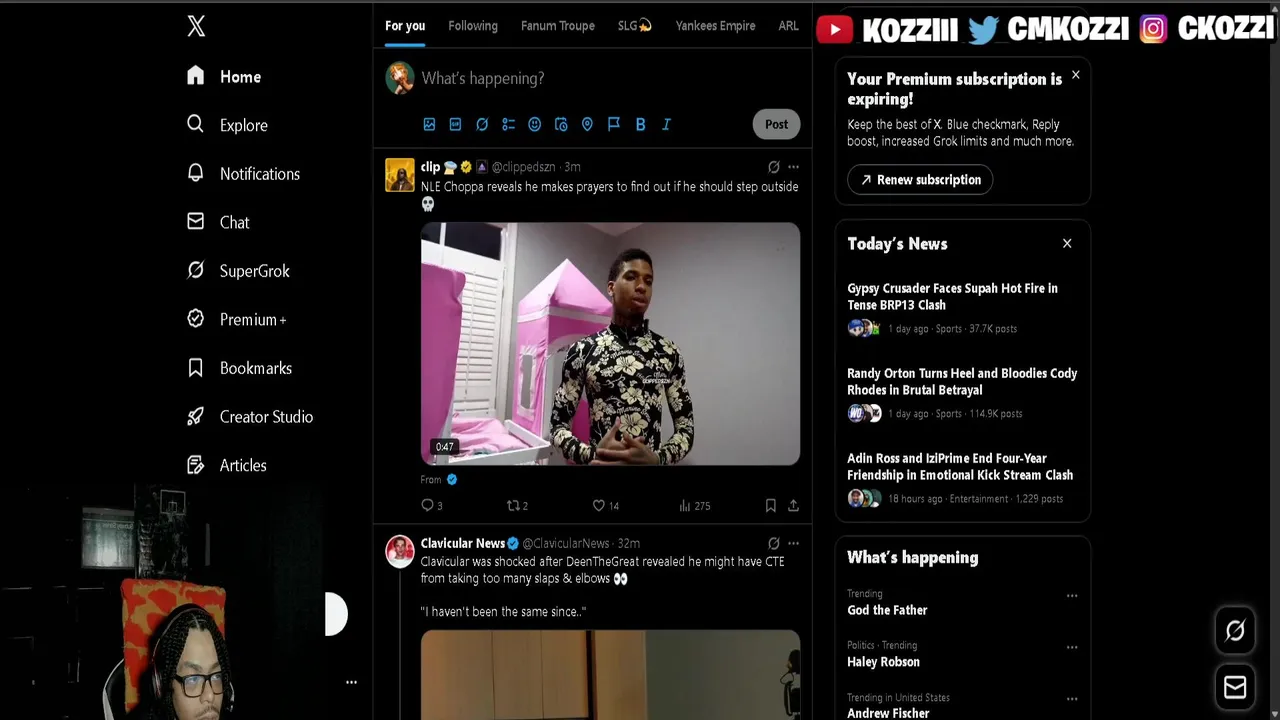The image size is (1280, 720).
Task: Switch to SLG tab
Action: click(x=634, y=26)
